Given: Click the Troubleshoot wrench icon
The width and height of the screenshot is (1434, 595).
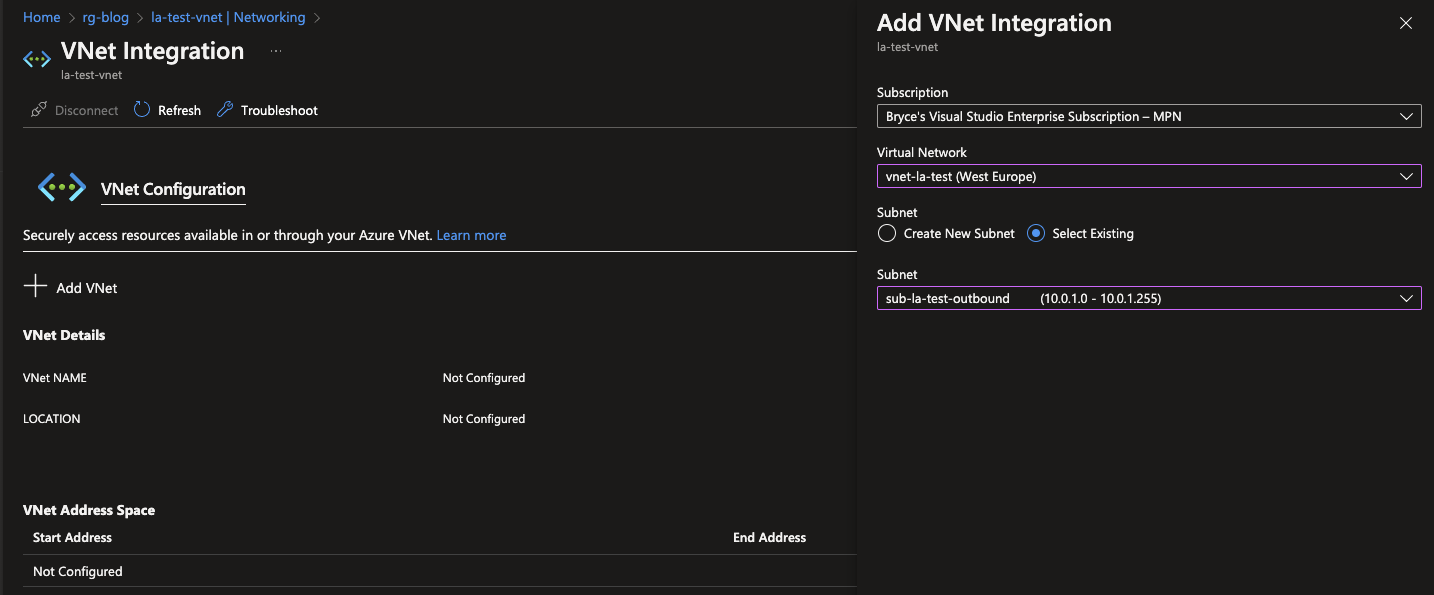Looking at the screenshot, I should (x=225, y=110).
